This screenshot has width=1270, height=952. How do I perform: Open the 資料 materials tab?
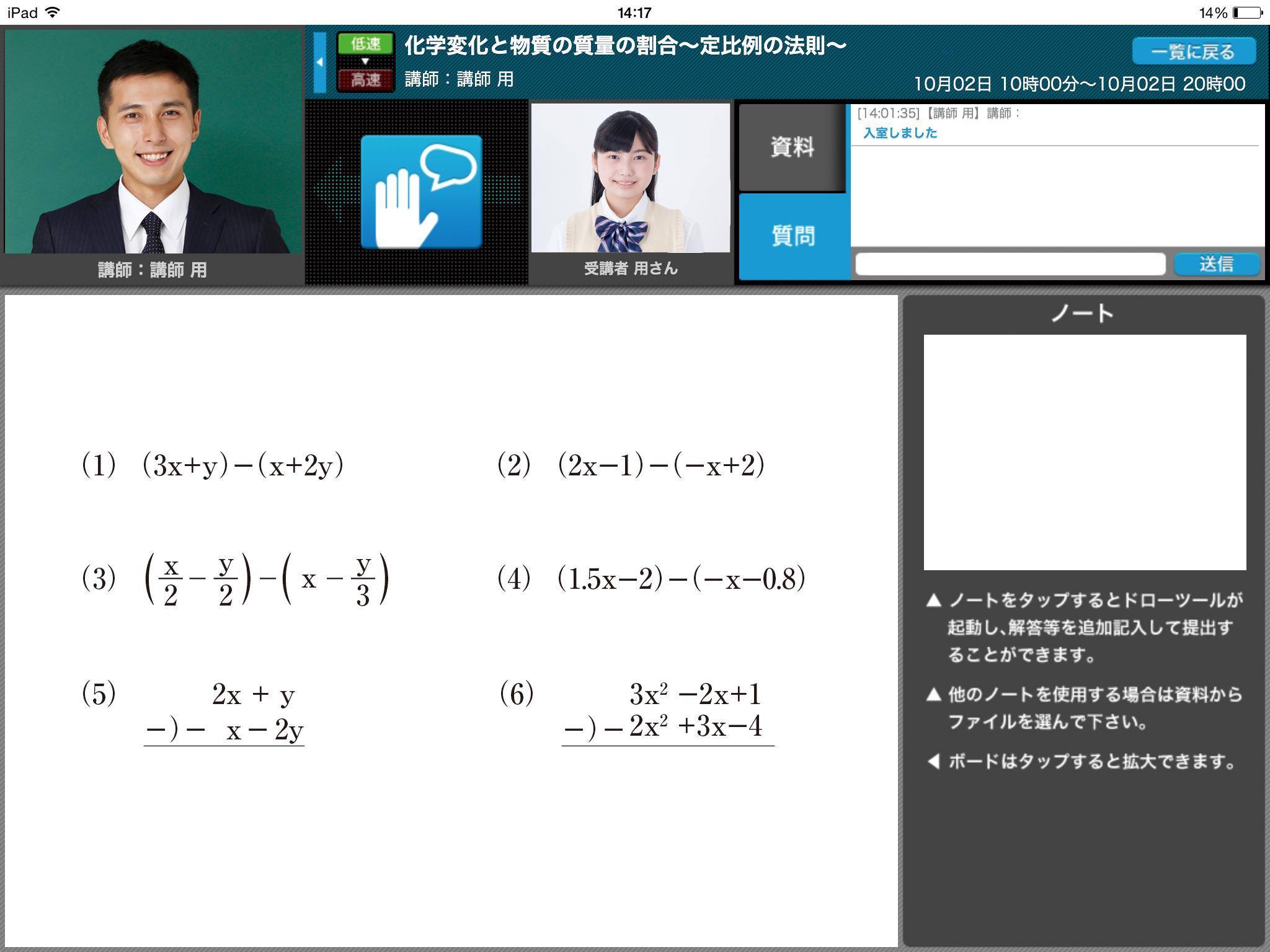tap(792, 148)
